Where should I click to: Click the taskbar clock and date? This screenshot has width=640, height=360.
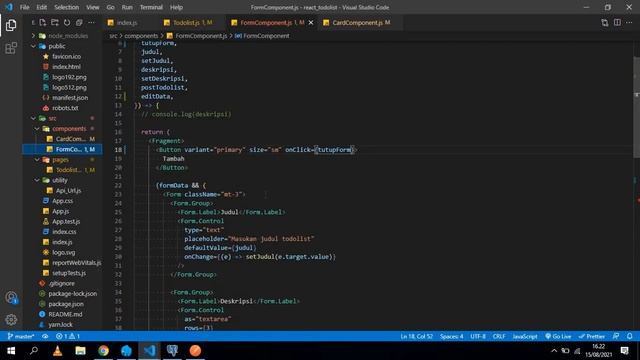click(599, 351)
